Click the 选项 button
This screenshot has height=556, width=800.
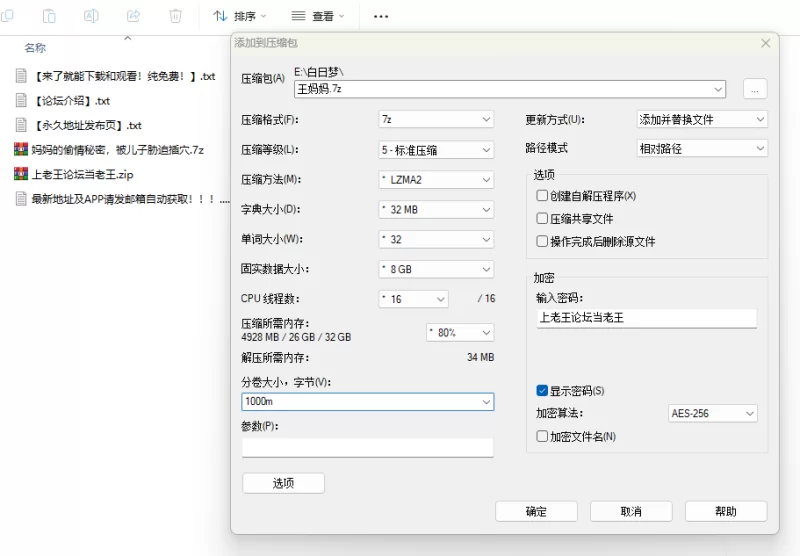pos(283,483)
